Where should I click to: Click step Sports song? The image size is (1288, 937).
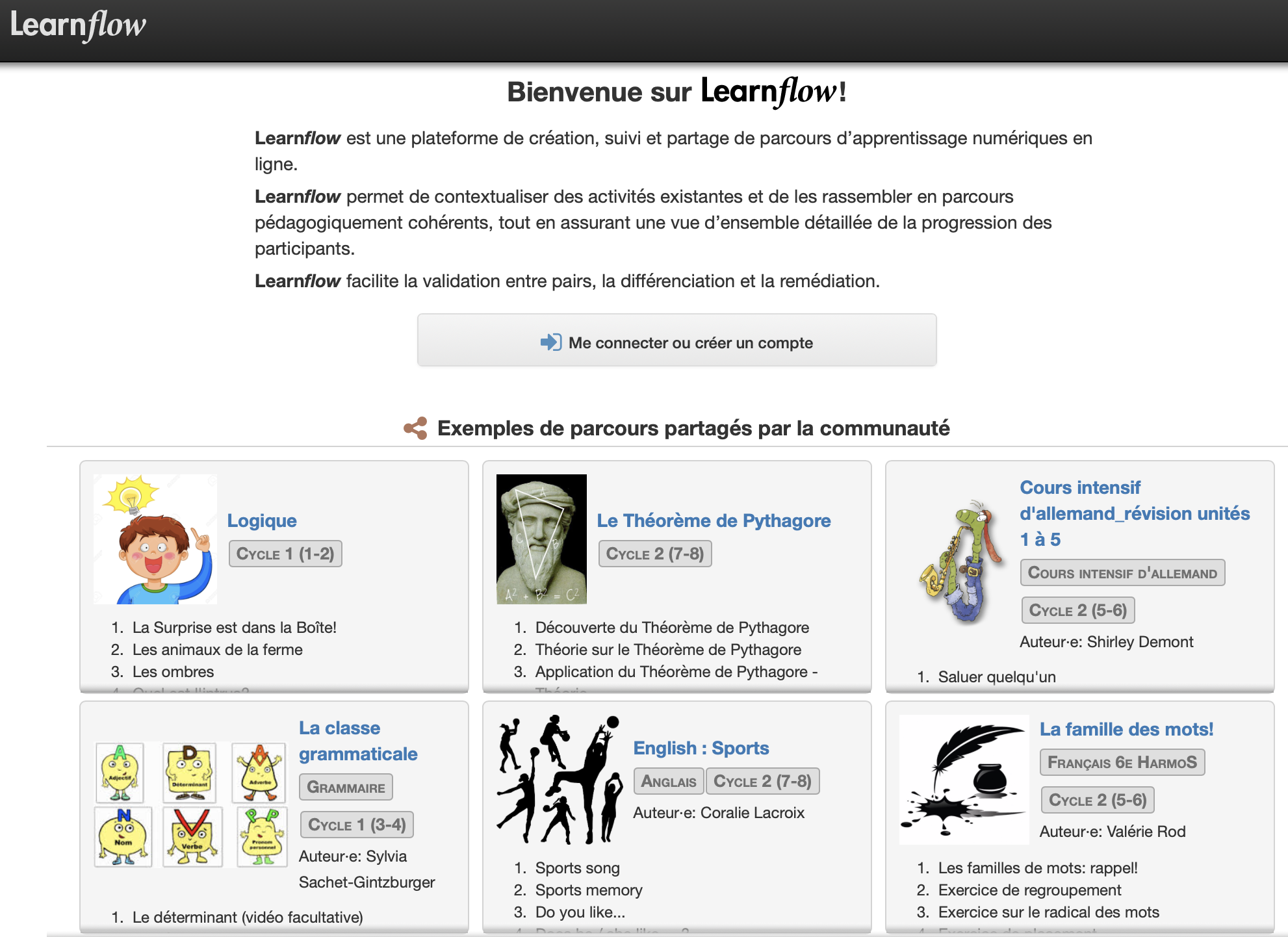point(577,868)
